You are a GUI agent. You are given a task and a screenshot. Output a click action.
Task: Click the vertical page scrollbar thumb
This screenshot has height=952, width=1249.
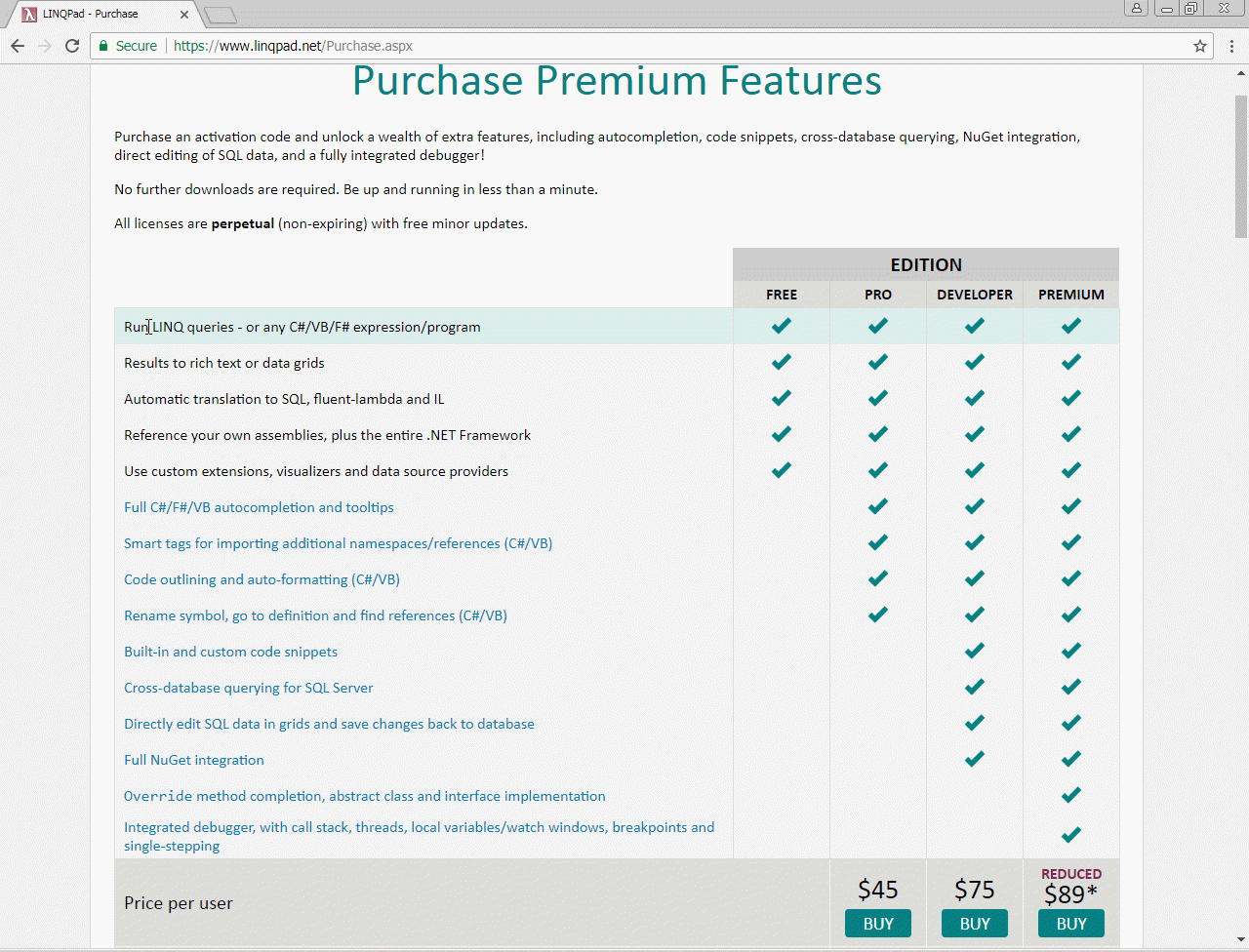[x=1241, y=166]
